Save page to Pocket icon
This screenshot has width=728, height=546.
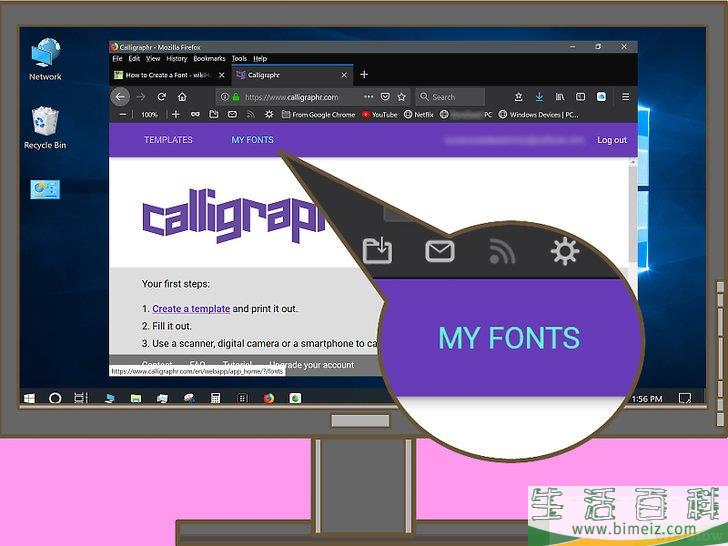pyautogui.click(x=385, y=97)
